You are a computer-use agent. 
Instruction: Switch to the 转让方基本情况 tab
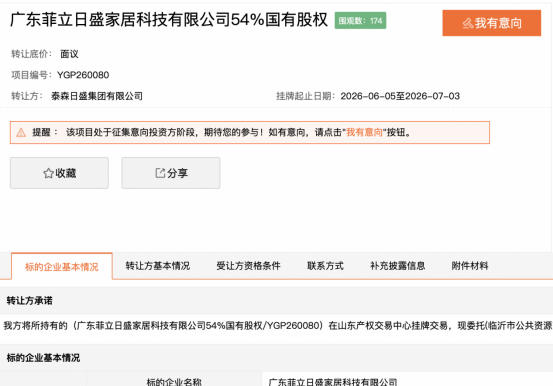click(x=158, y=266)
